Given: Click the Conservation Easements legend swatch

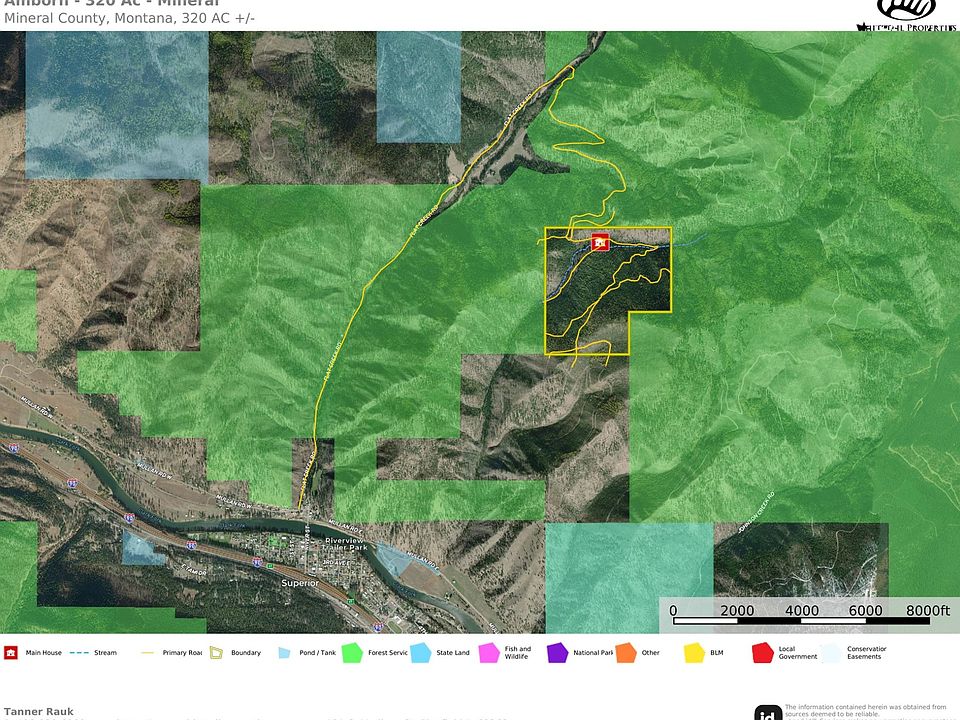Looking at the screenshot, I should pos(830,653).
